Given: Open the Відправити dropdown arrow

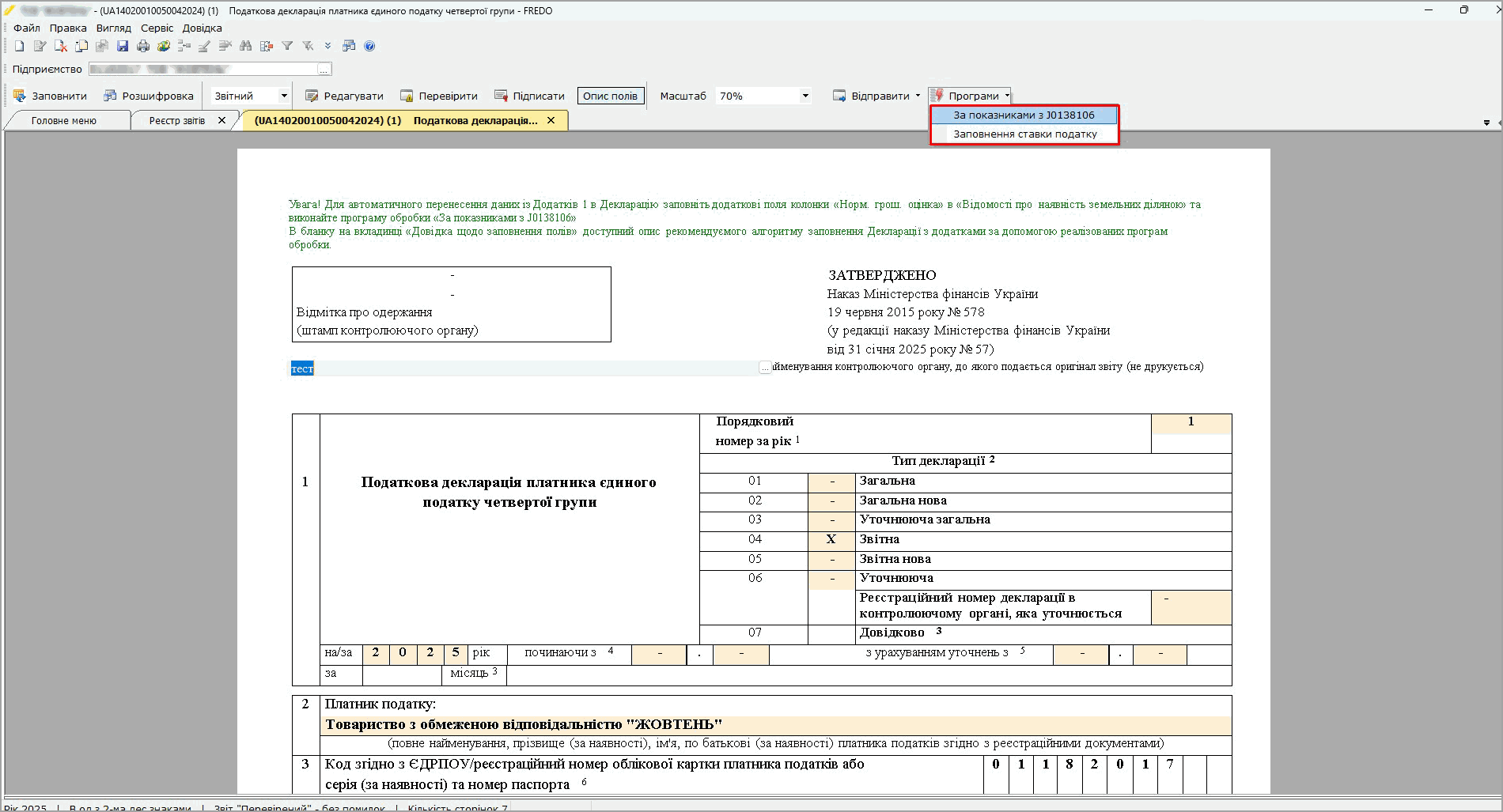Looking at the screenshot, I should 918,96.
